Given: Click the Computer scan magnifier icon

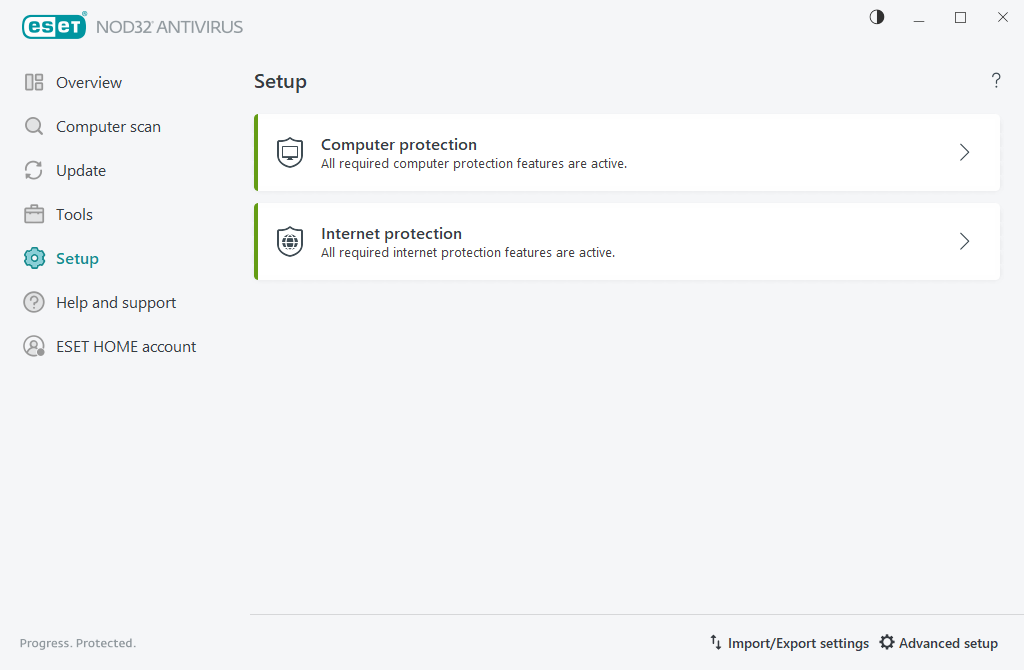Looking at the screenshot, I should (x=34, y=127).
